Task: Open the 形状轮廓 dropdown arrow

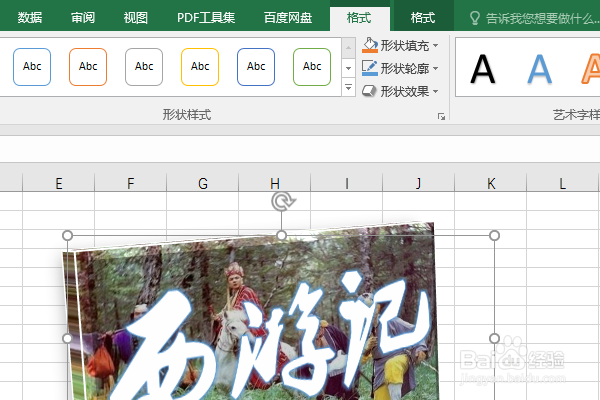Action: (x=435, y=69)
